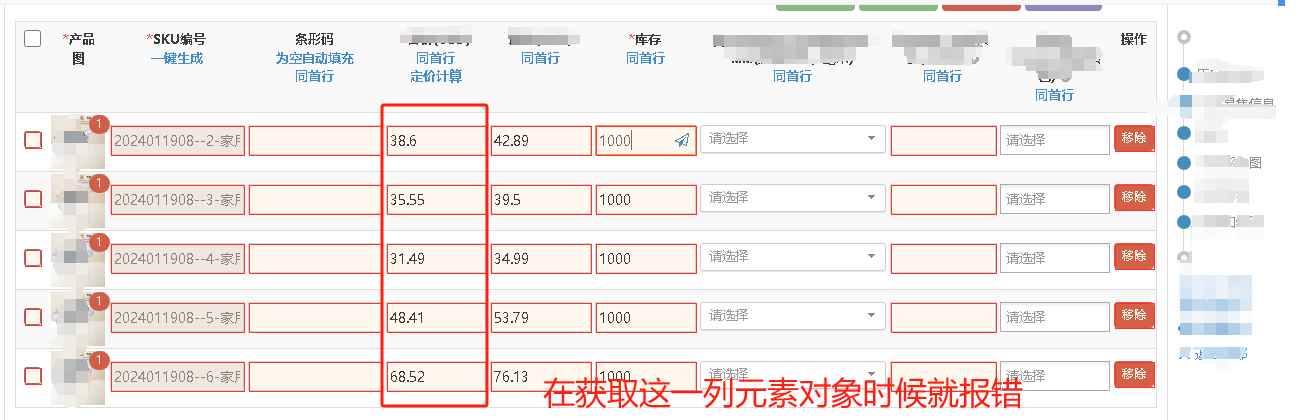Open the product thumbnail in the 2024011908--3 row
The image size is (1311, 420).
pyautogui.click(x=78, y=200)
